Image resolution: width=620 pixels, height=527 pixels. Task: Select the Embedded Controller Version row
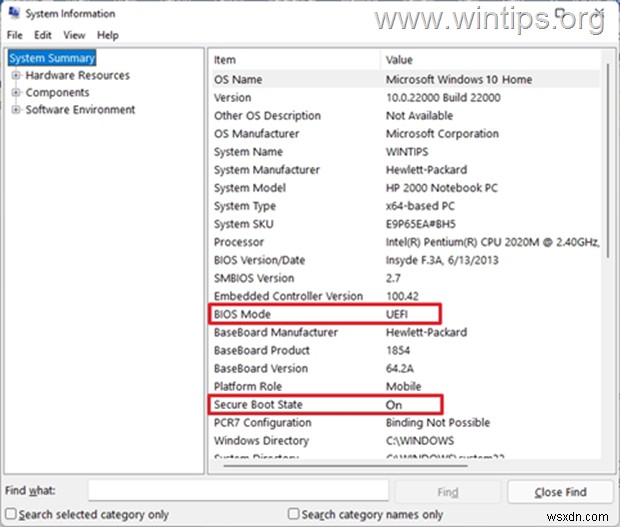tap(405, 296)
